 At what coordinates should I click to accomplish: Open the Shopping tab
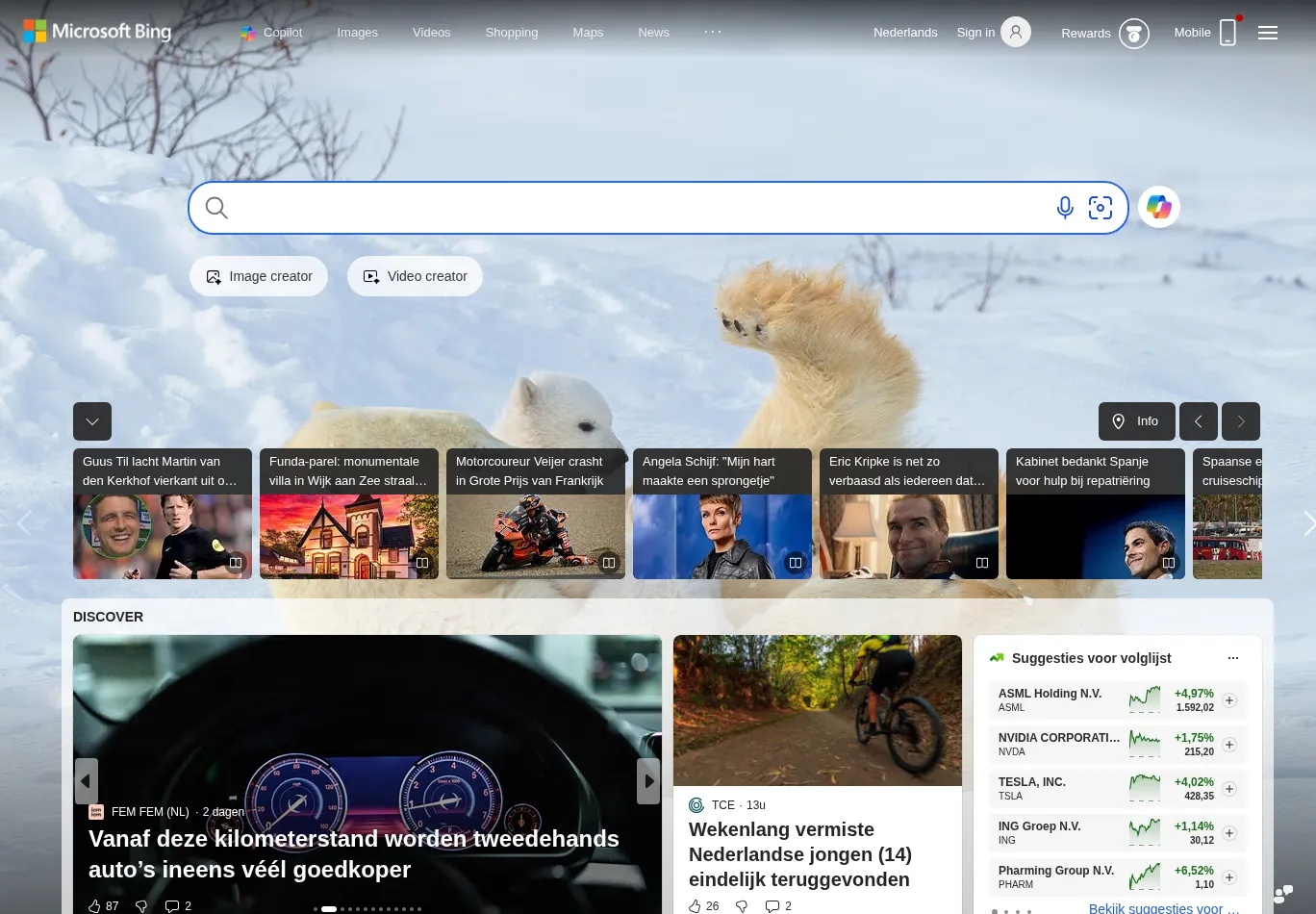[512, 33]
